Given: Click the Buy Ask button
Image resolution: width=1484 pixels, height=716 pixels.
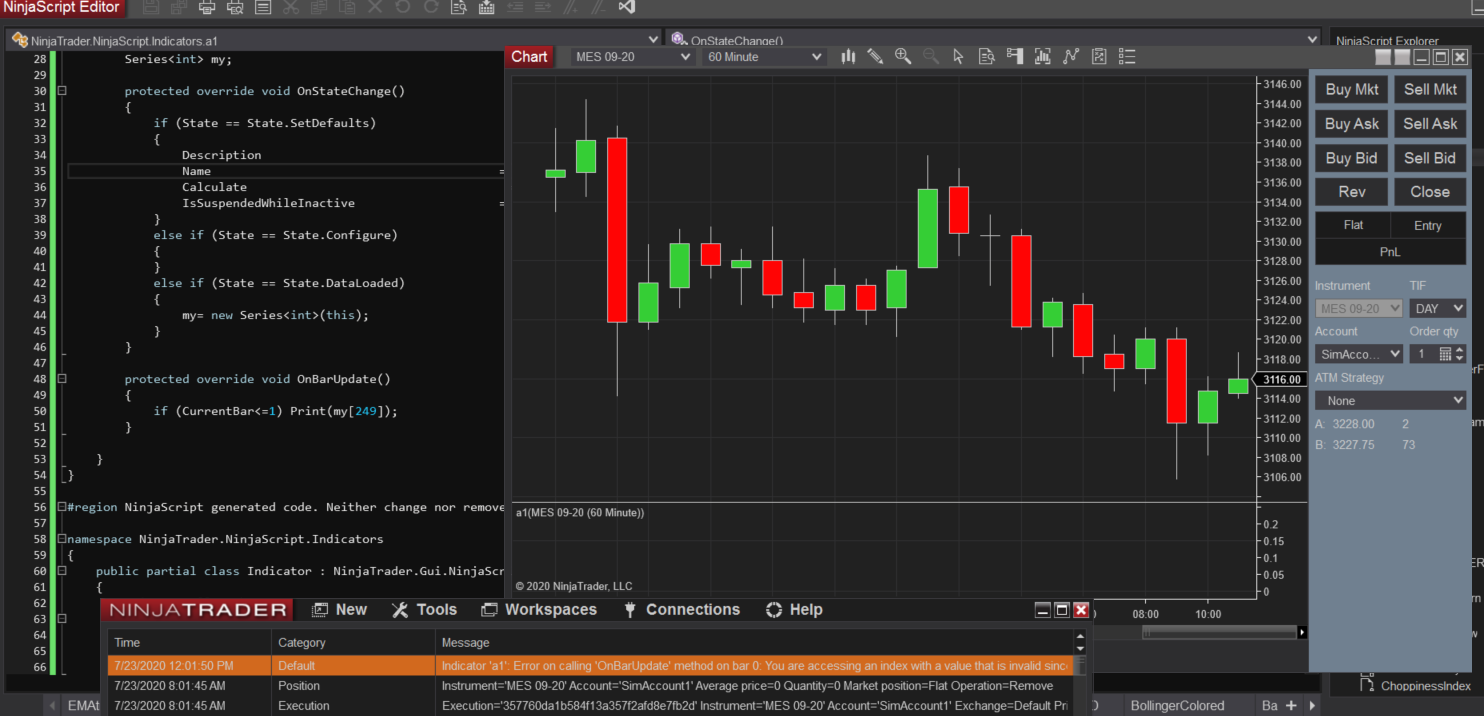Looking at the screenshot, I should tap(1351, 124).
